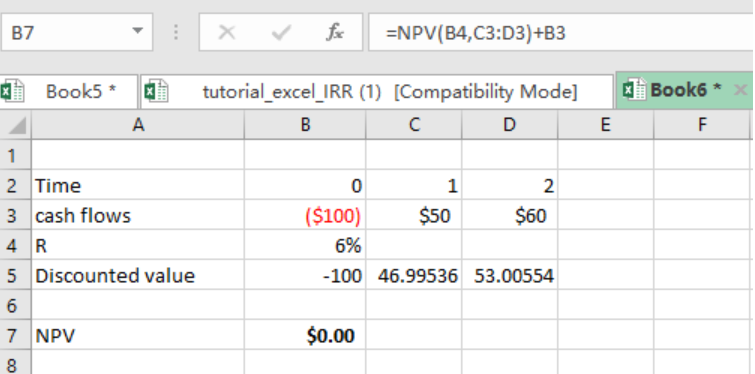
Task: Select row 3 header
Action: (15, 215)
